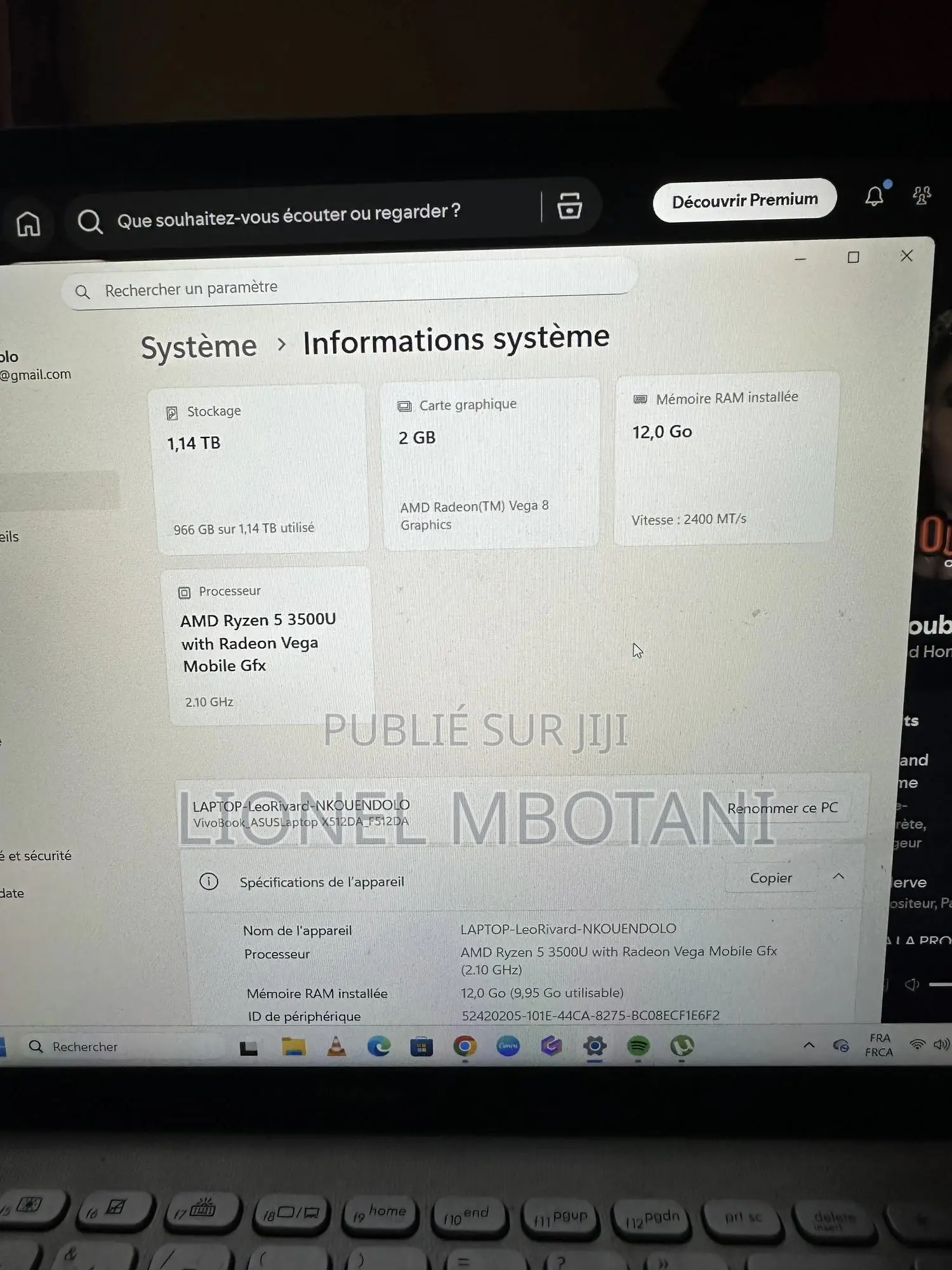The width and height of the screenshot is (952, 1270).
Task: Click 'AMD Radeon(TM) Vega 8 Graphics' text
Action: point(474,516)
